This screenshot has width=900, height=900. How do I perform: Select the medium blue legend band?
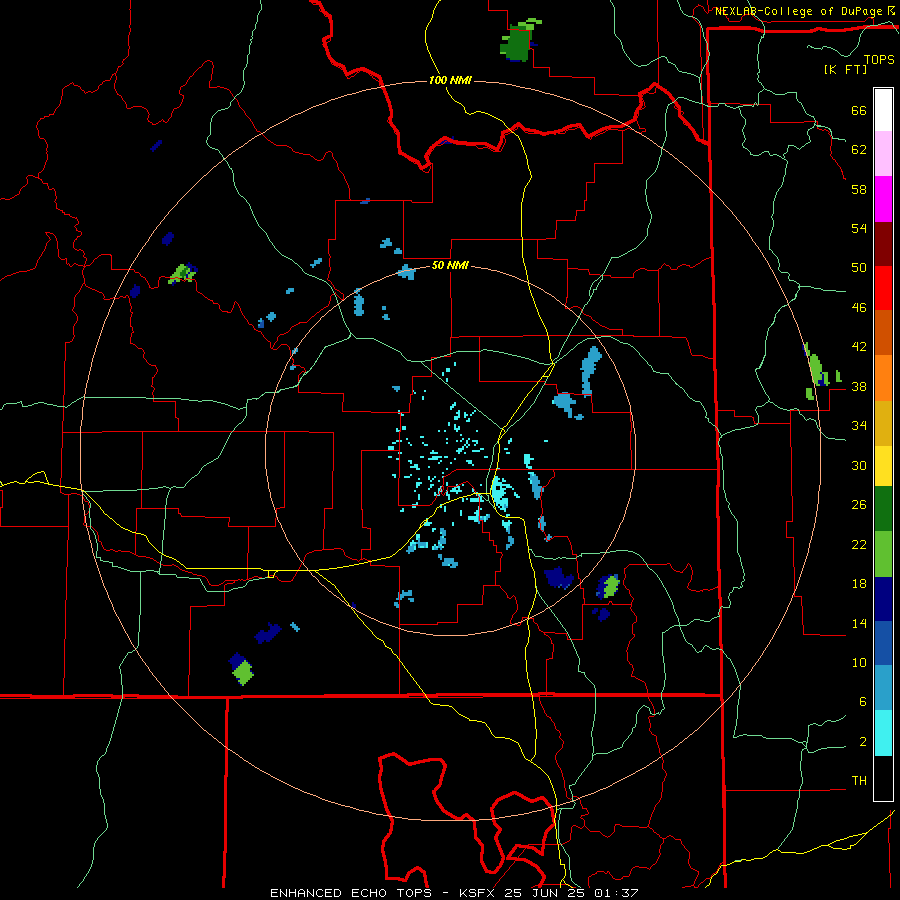point(883,643)
